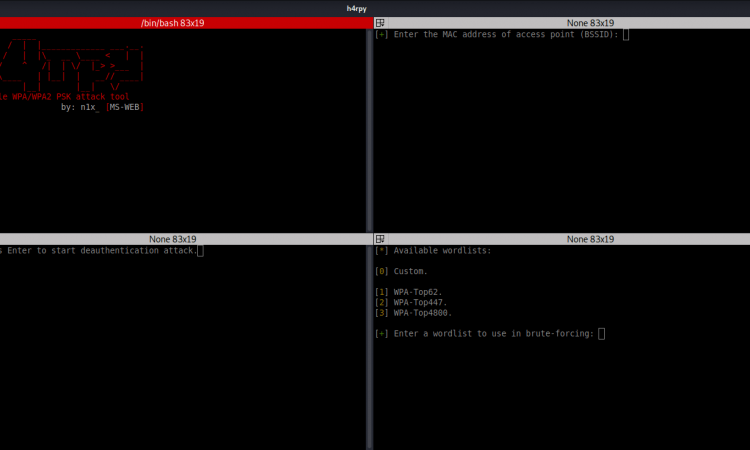Click the 'by: n1x_ [MS-WEB]' credit line

(102, 107)
